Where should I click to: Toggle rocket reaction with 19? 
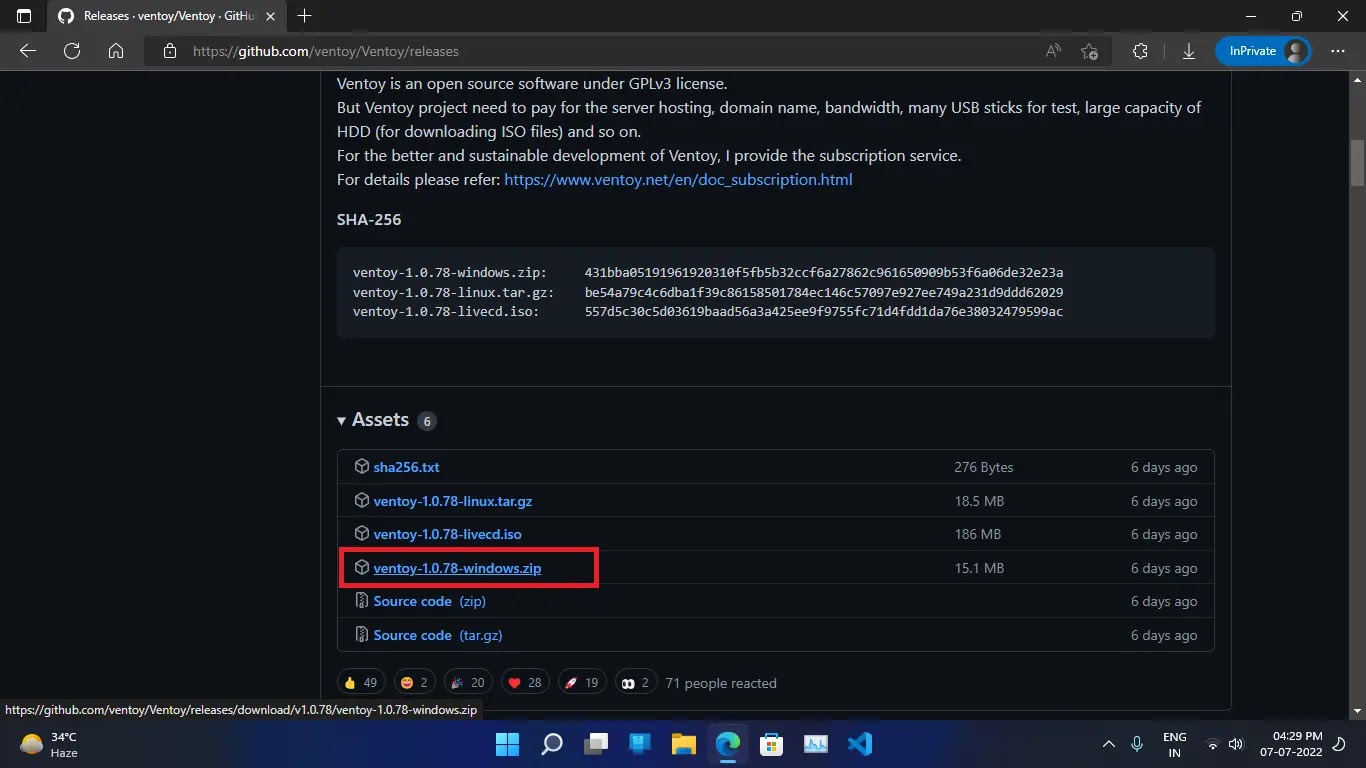coord(582,683)
